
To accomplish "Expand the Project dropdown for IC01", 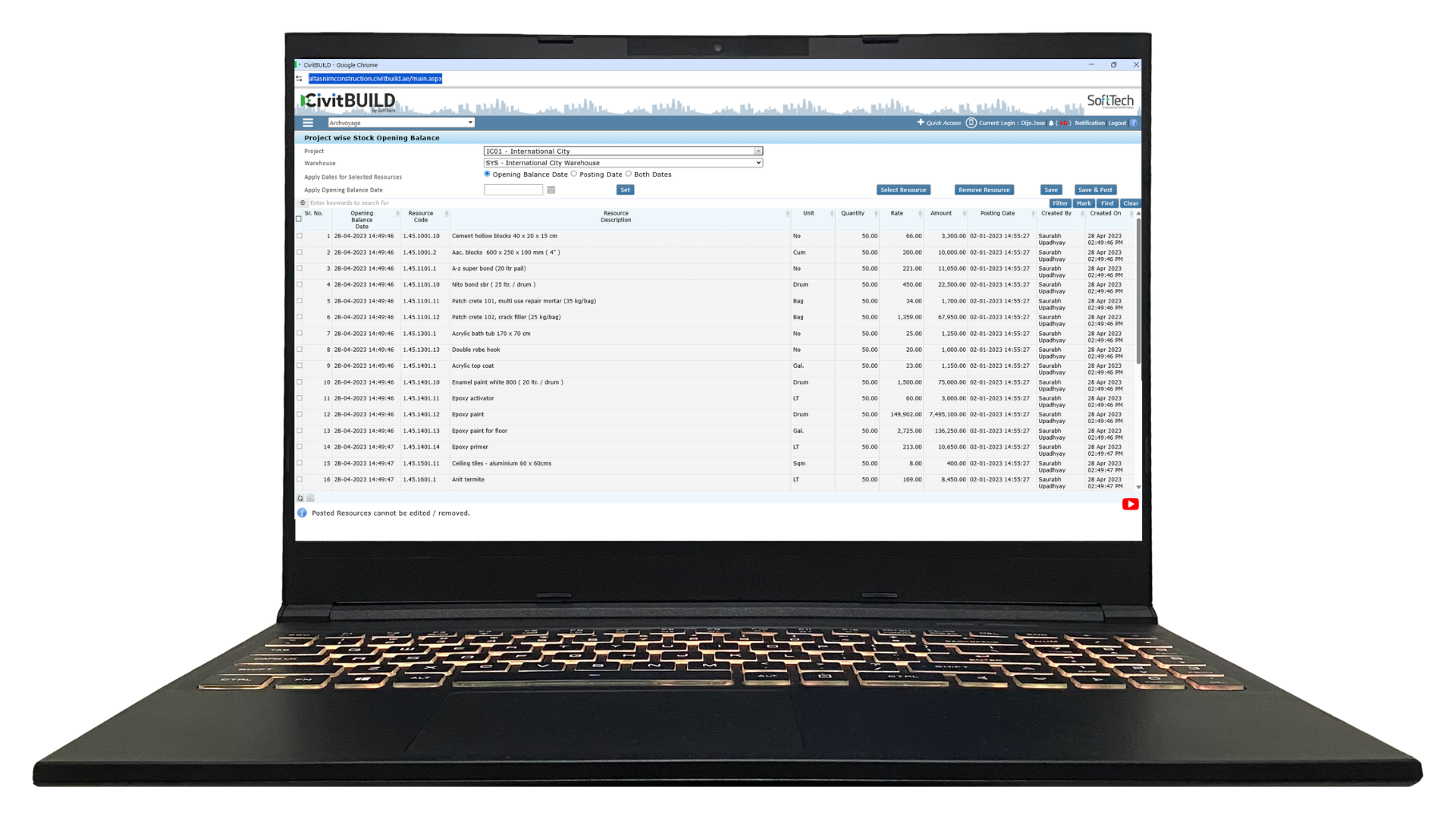I will click(x=758, y=151).
